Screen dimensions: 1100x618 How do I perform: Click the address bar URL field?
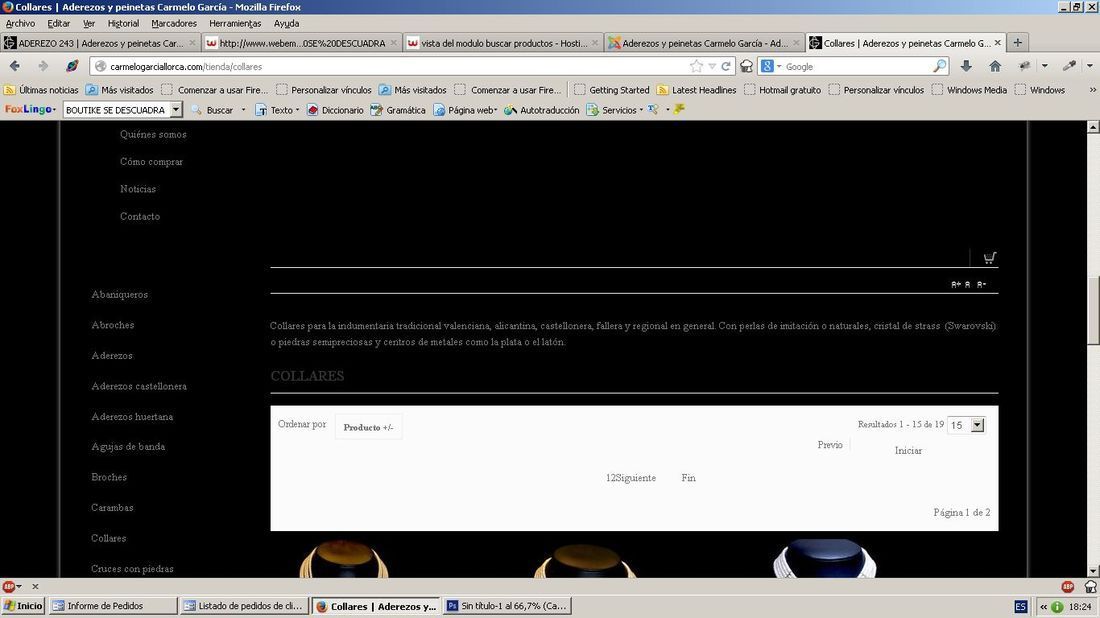(396, 66)
